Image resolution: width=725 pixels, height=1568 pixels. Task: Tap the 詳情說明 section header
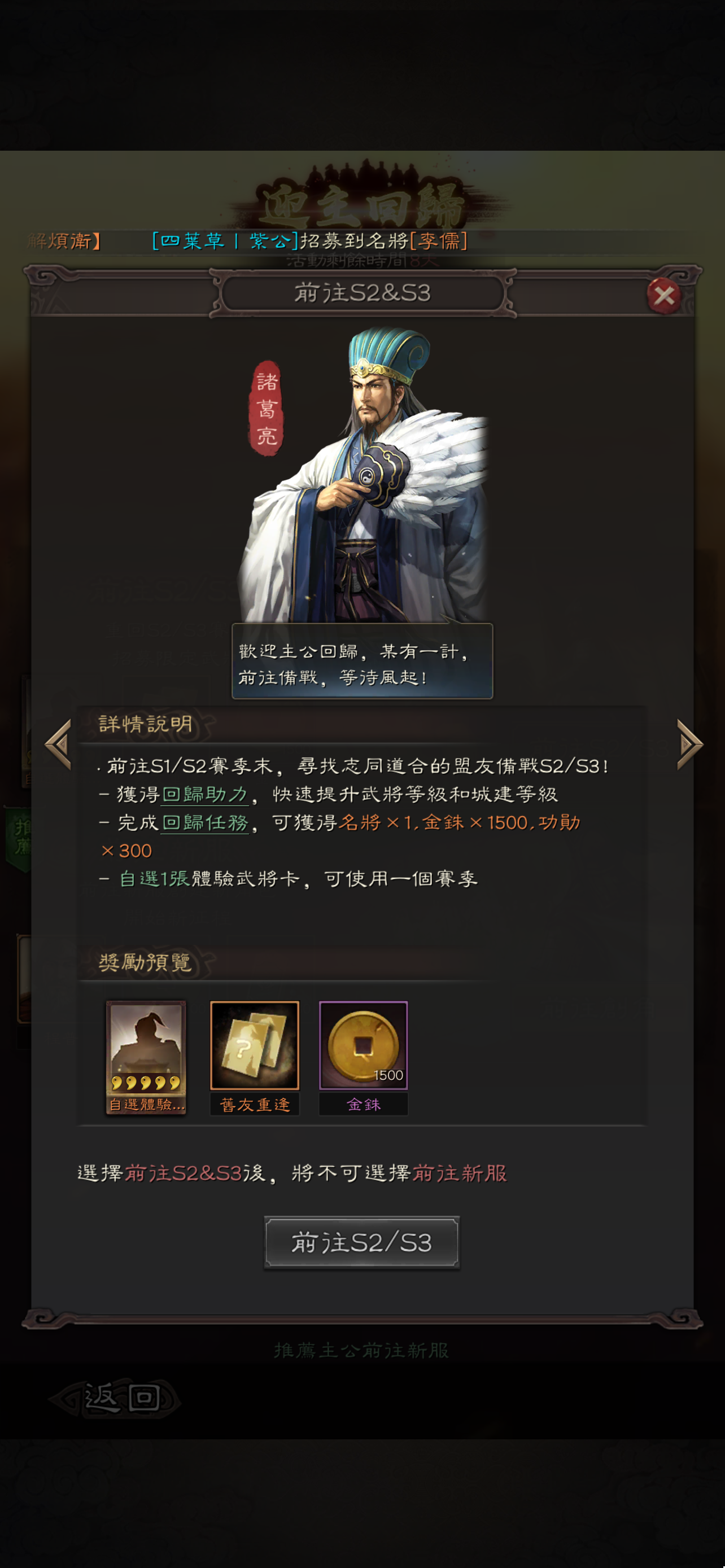pos(145,724)
